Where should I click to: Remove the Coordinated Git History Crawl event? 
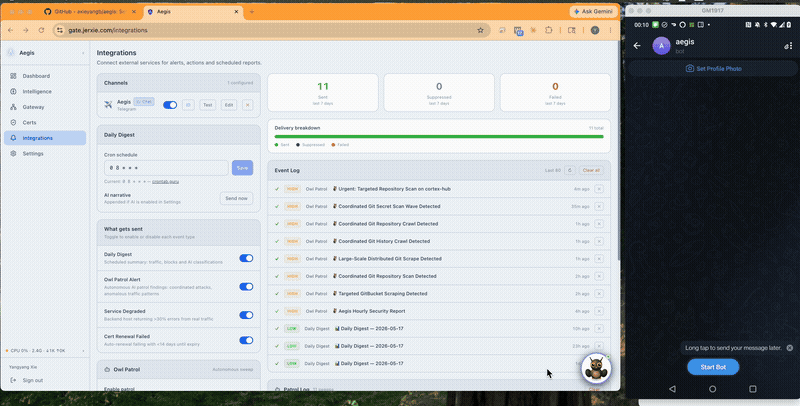(599, 241)
